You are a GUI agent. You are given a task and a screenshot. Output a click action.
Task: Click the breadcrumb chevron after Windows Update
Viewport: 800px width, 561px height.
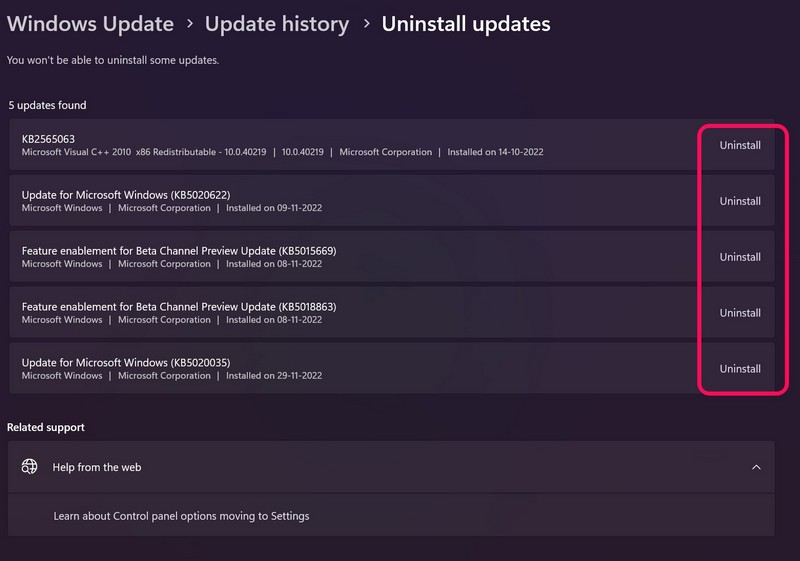pyautogui.click(x=189, y=24)
